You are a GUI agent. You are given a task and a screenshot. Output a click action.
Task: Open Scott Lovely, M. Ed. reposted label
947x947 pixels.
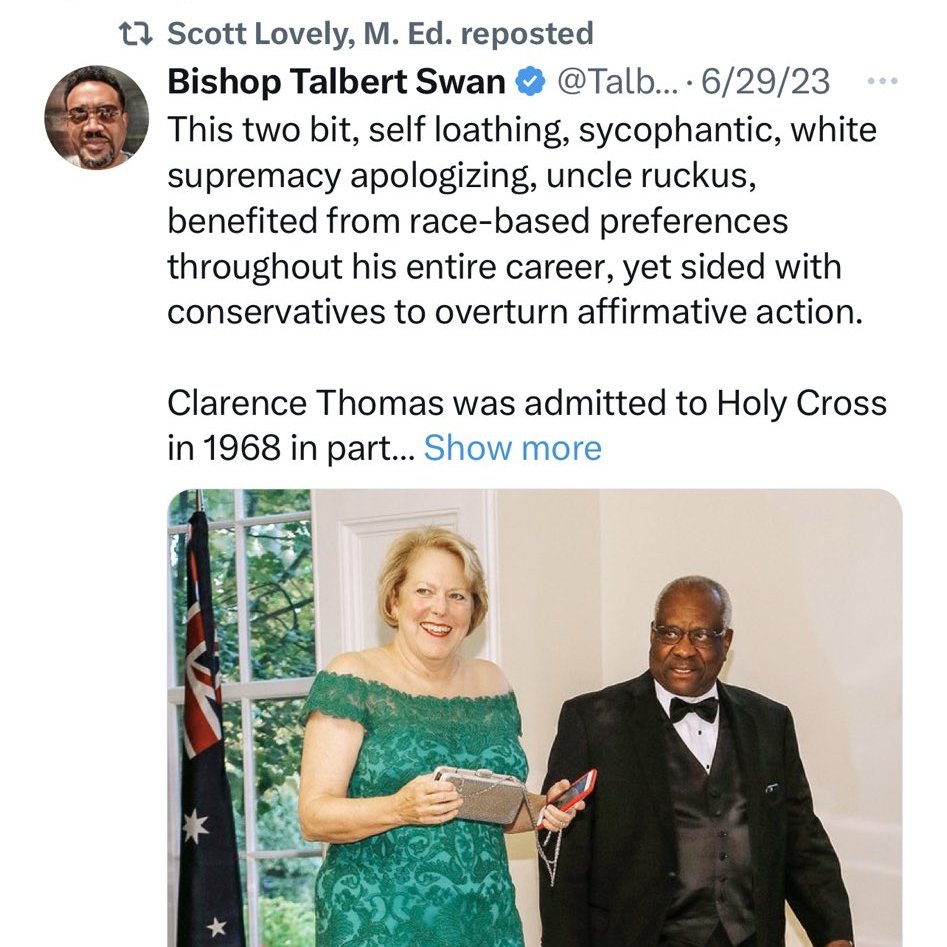click(380, 34)
